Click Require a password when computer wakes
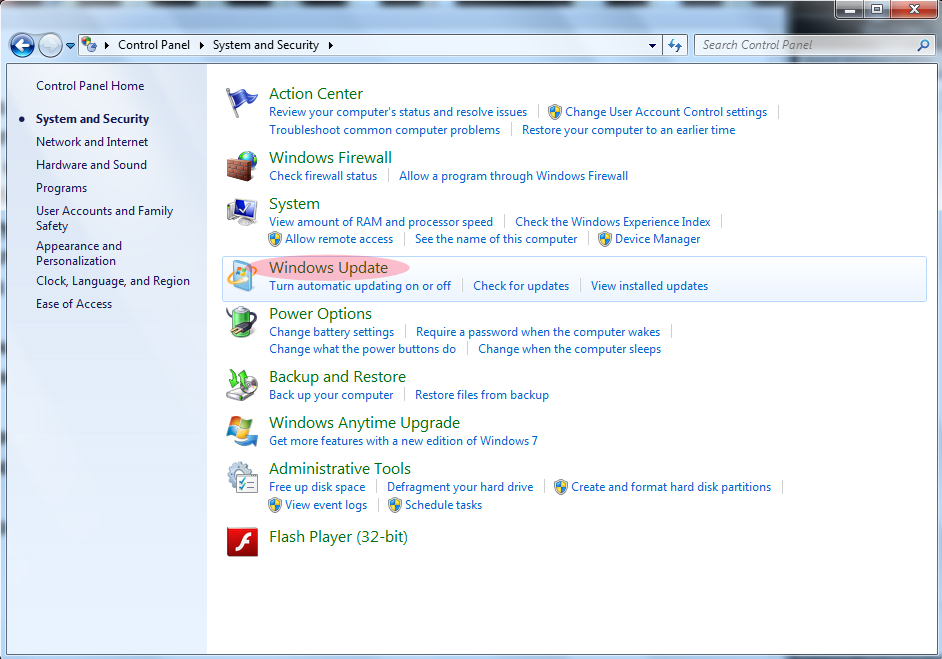Image resolution: width=942 pixels, height=659 pixels. (538, 332)
